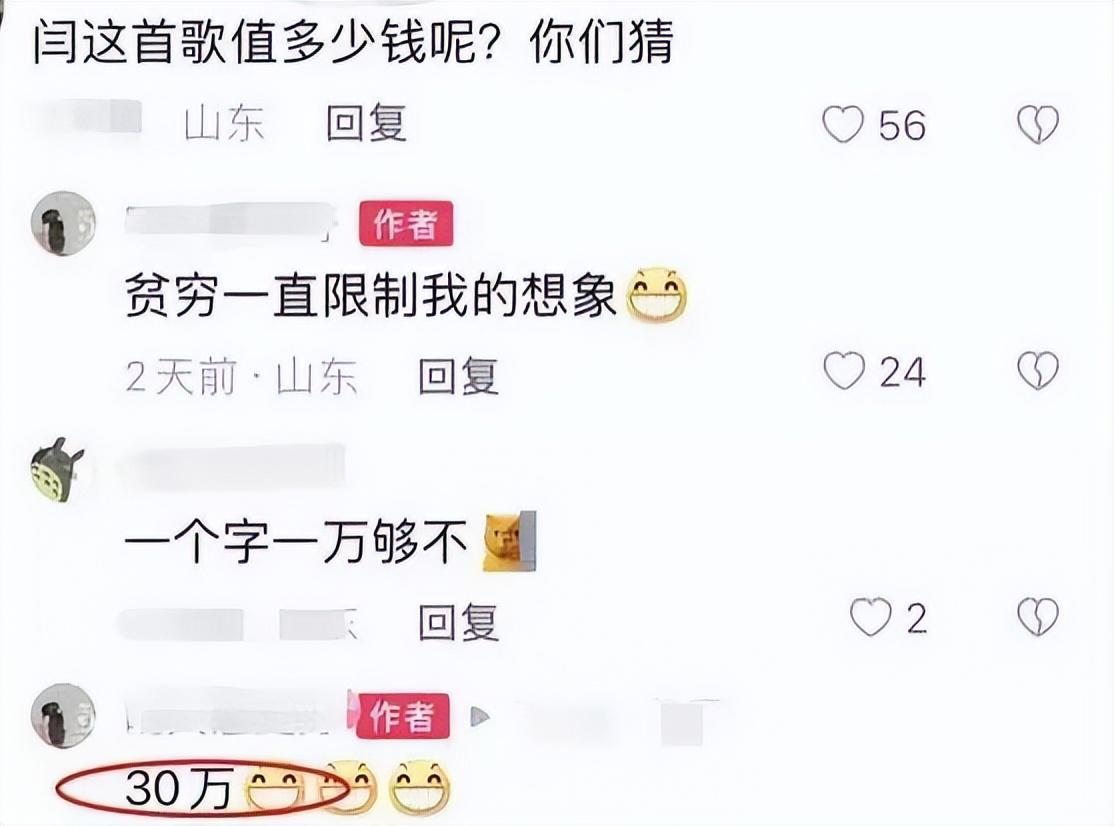Screen dimensions: 1114x826
Task: Click the 30万 reply text
Action: point(179,788)
